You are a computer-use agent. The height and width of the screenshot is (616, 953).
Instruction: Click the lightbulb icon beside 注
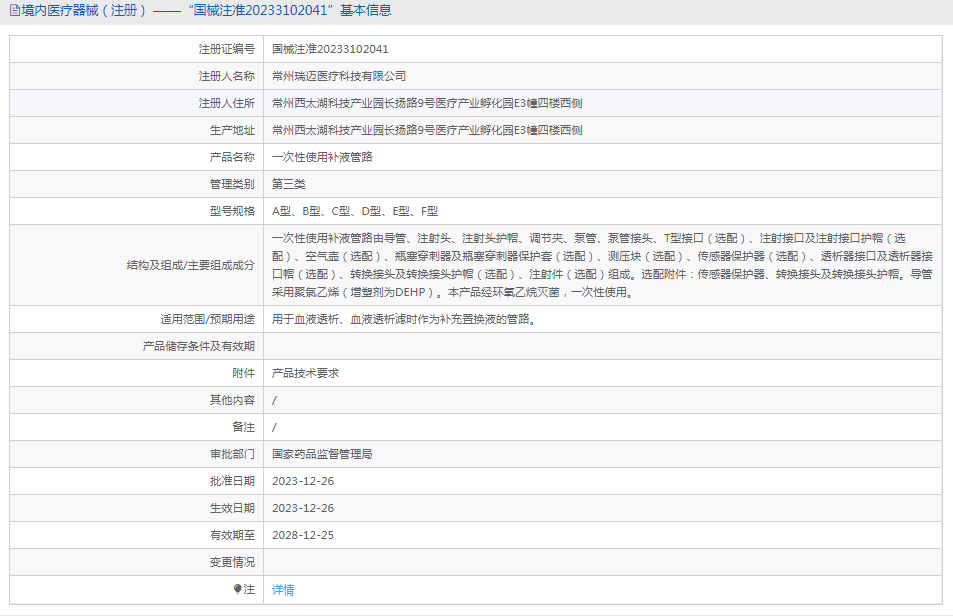[x=238, y=589]
